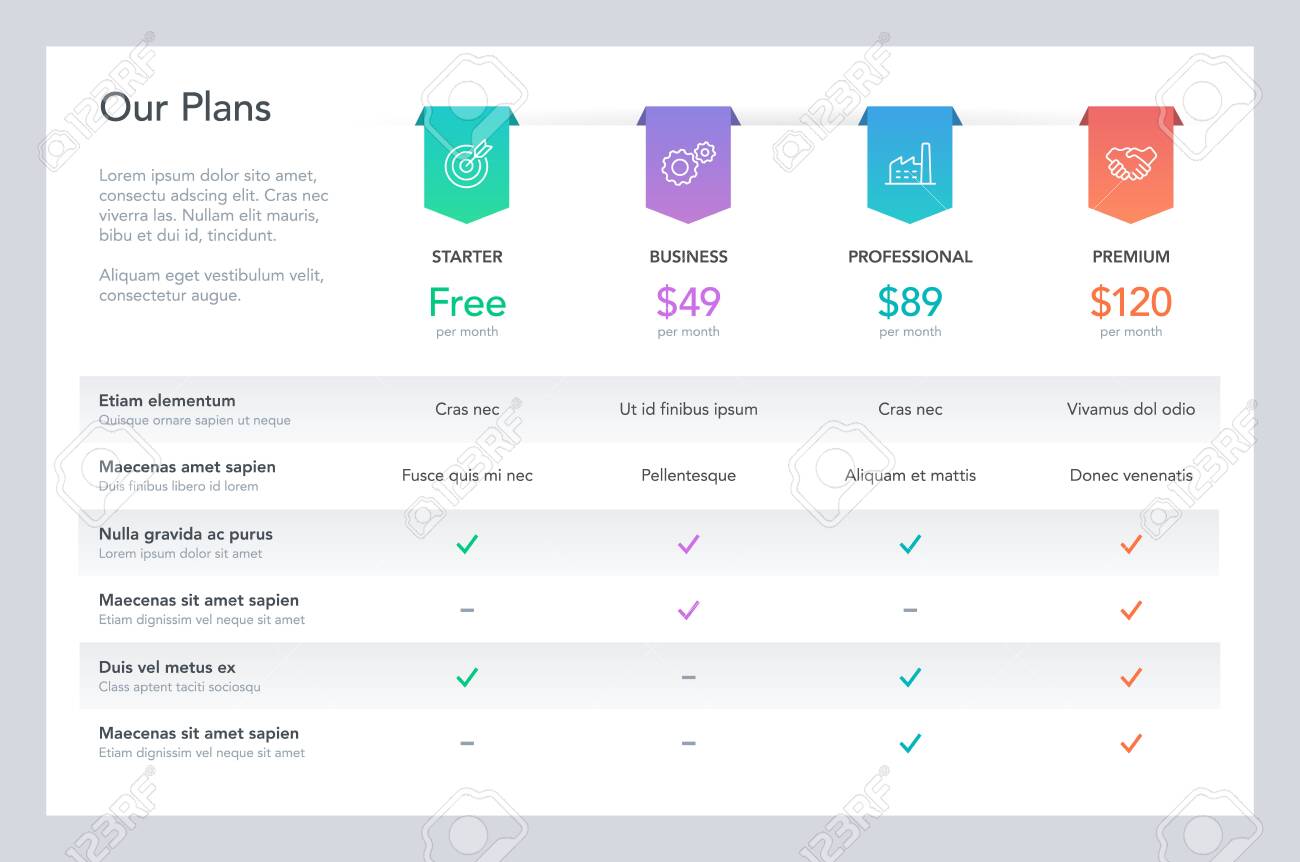This screenshot has height=862, width=1300.
Task: Click Starter checkmark in Nulla gravida ac purus row
Action: (467, 544)
